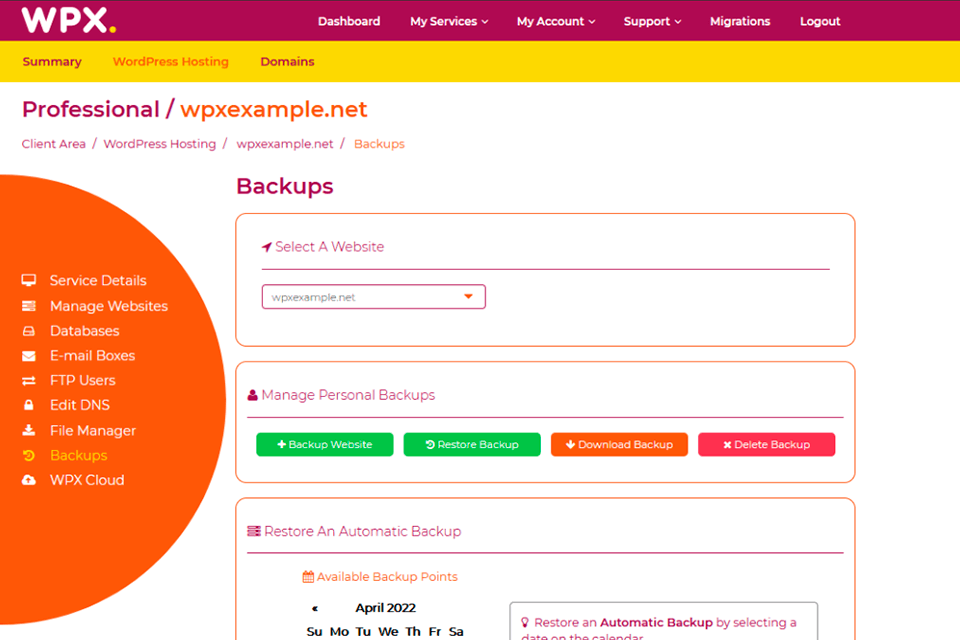
Task: Click the Databases drive icon
Action: point(29,331)
